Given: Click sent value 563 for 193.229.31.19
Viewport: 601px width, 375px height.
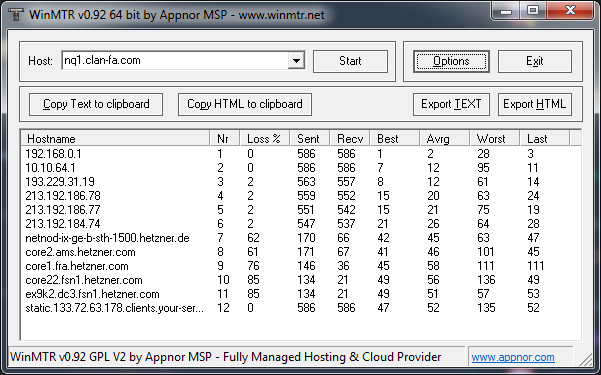Looking at the screenshot, I should [306, 182].
